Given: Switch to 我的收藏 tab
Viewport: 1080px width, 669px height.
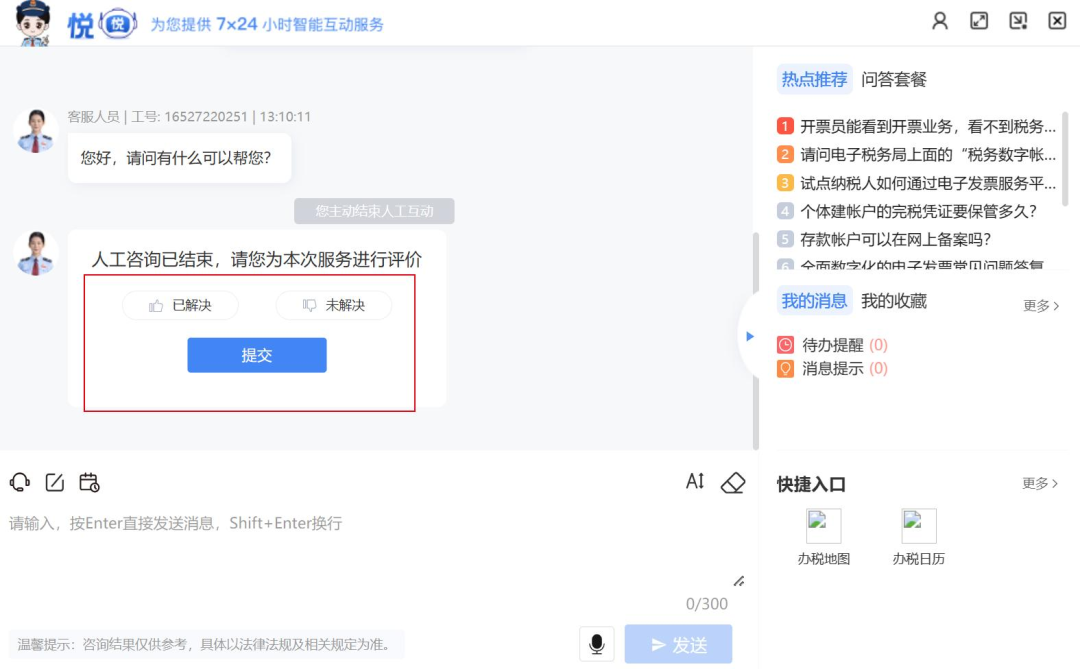Looking at the screenshot, I should 894,301.
